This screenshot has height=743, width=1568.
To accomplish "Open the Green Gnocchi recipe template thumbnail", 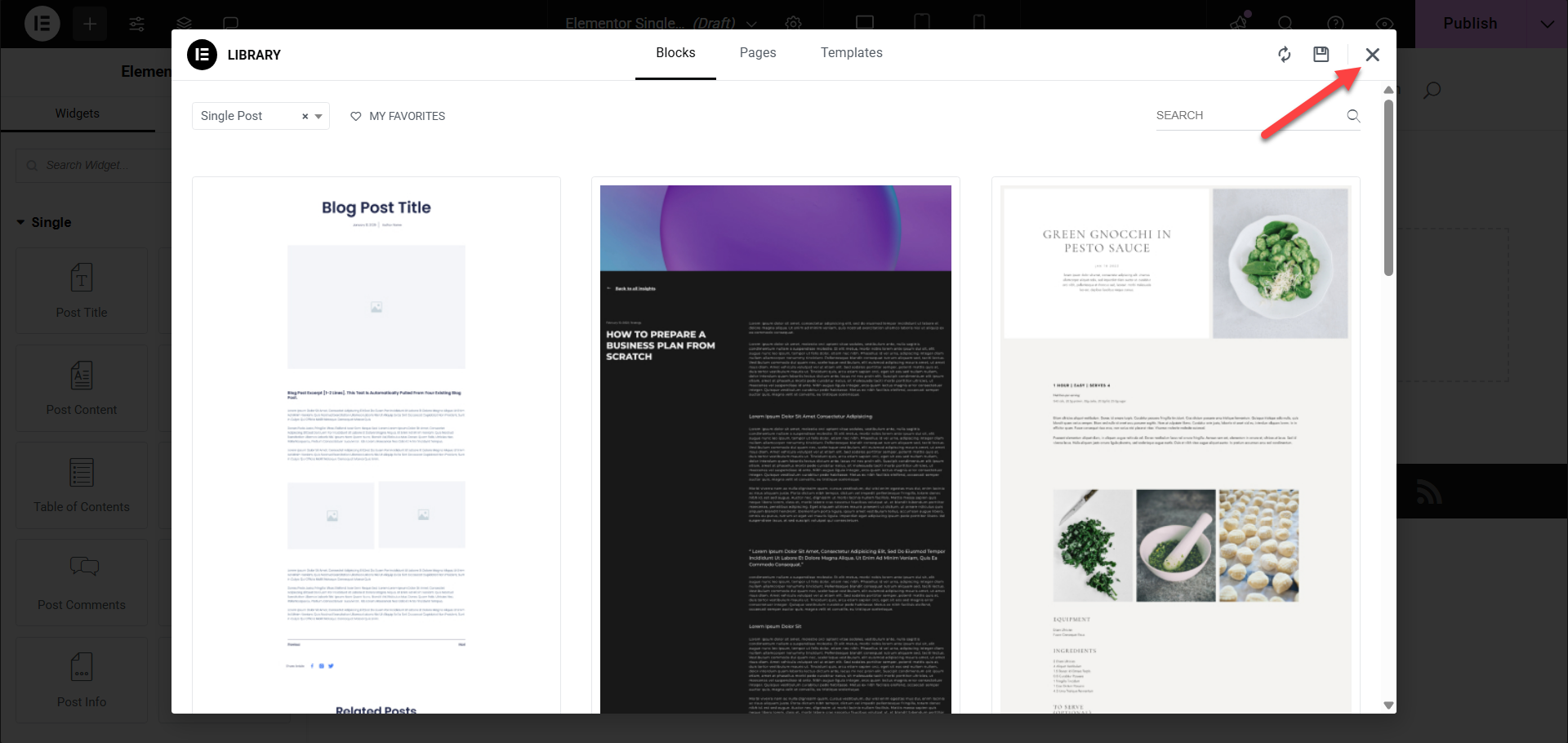I will point(1176,445).
